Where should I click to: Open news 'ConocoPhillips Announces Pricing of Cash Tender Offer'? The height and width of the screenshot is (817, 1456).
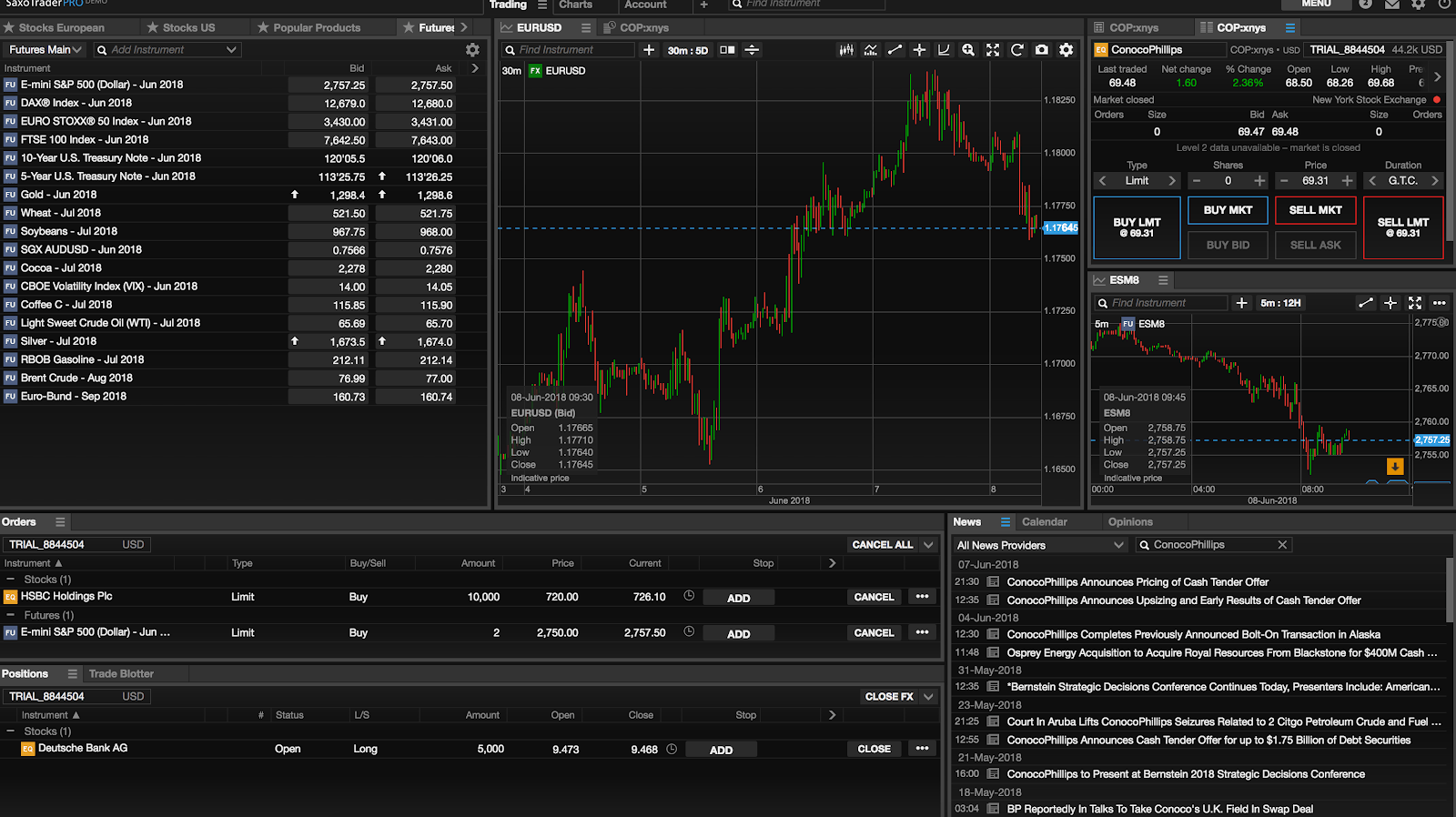point(1137,582)
